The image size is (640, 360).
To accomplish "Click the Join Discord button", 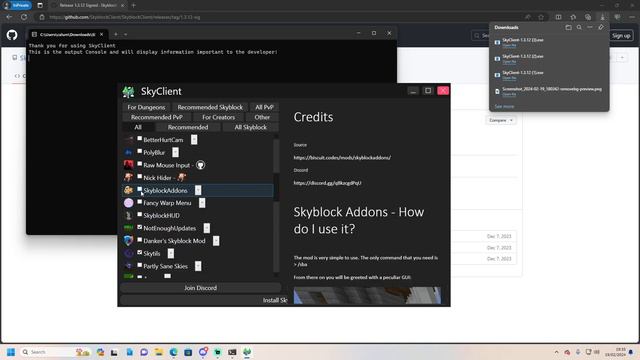I will pyautogui.click(x=200, y=288).
